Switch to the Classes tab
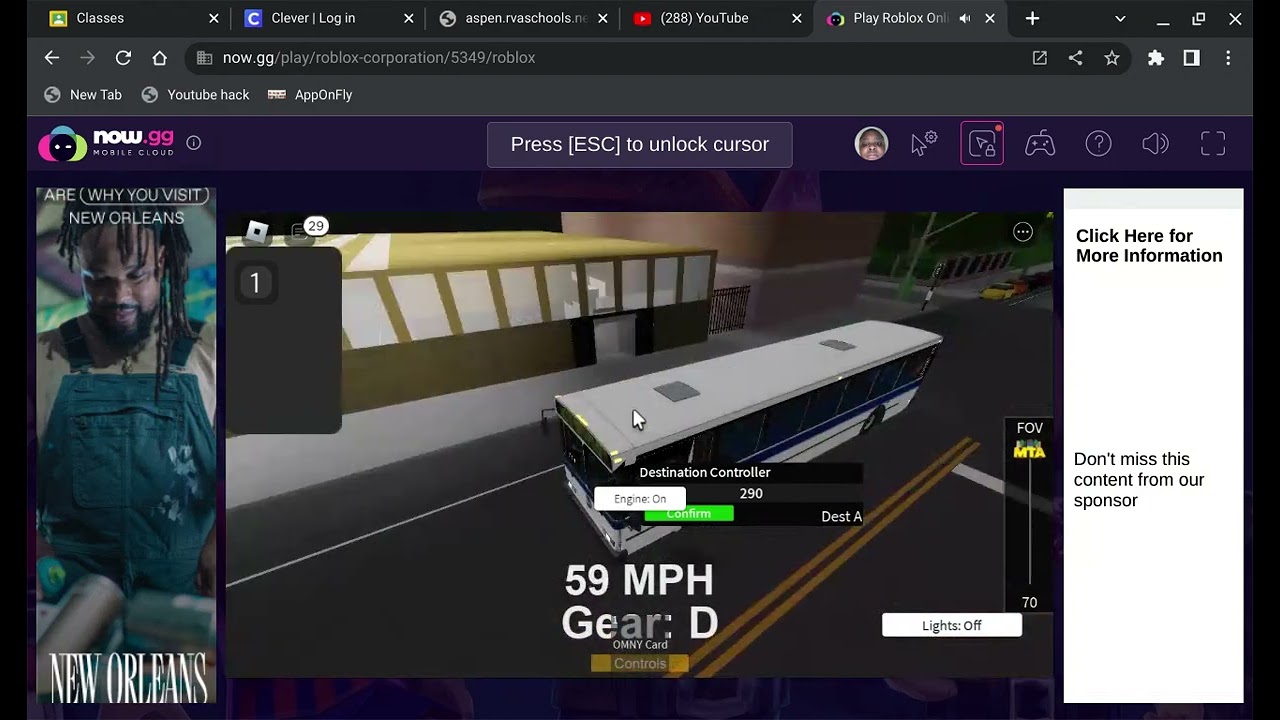Viewport: 1280px width, 720px height. [133, 18]
